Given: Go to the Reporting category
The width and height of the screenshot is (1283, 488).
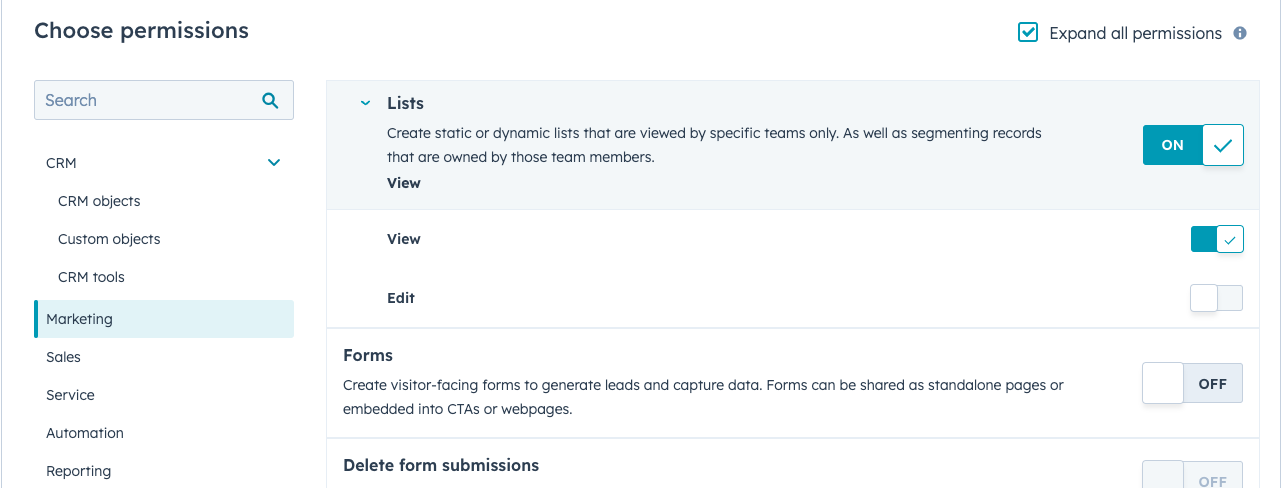Looking at the screenshot, I should [78, 471].
